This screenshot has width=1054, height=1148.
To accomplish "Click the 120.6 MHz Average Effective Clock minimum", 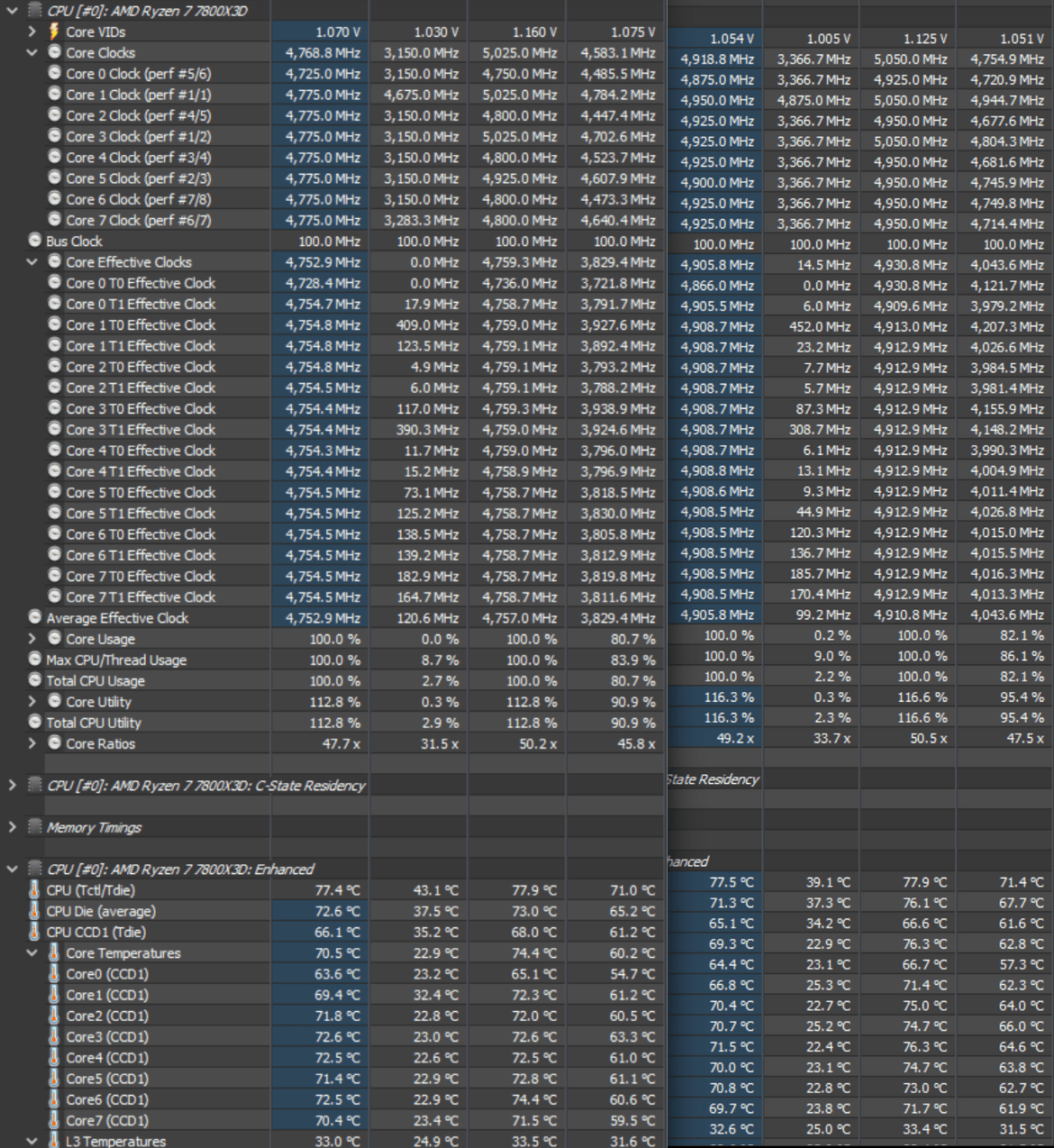I will click(x=427, y=618).
